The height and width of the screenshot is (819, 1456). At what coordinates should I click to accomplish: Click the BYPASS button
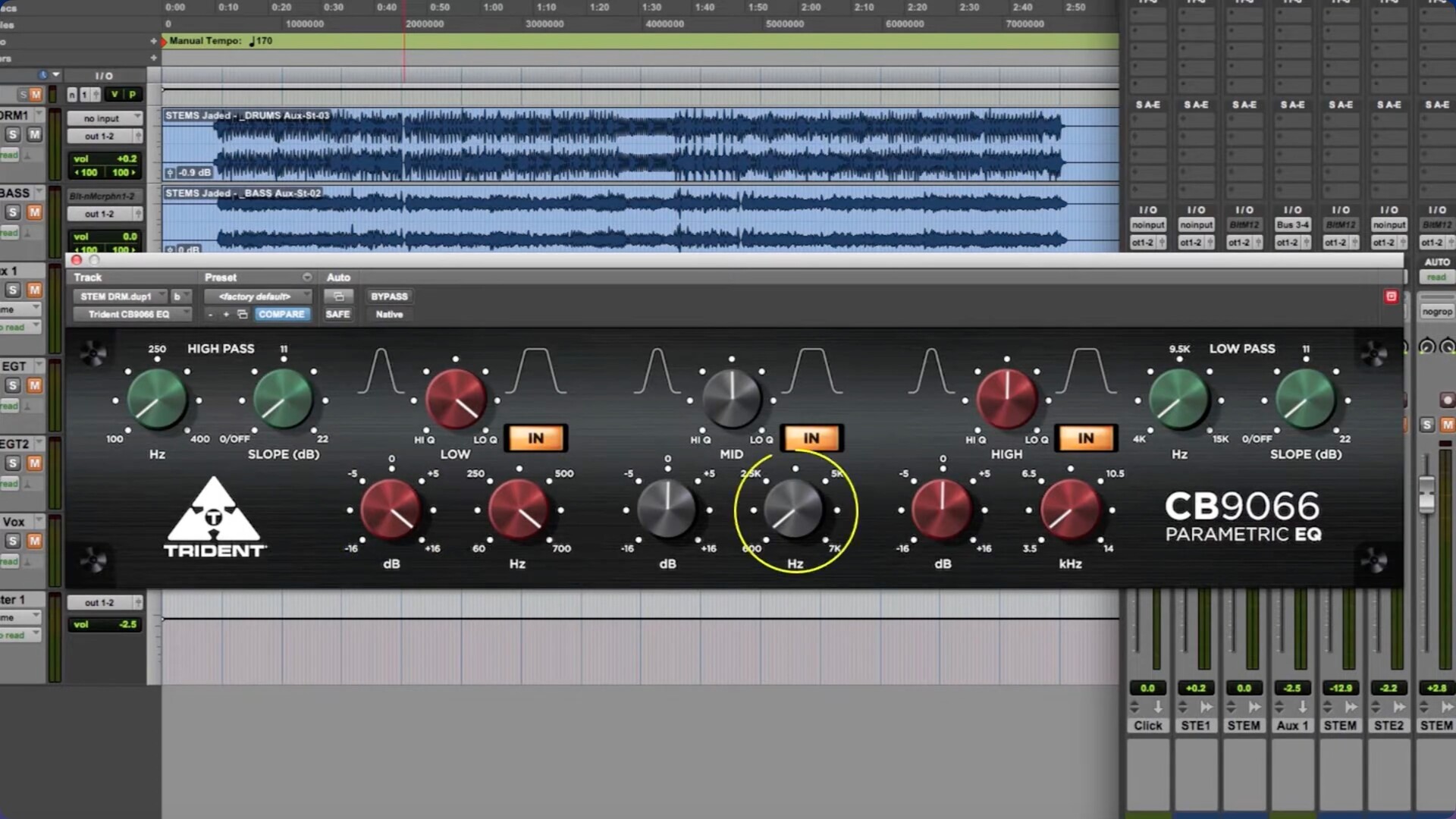389,297
